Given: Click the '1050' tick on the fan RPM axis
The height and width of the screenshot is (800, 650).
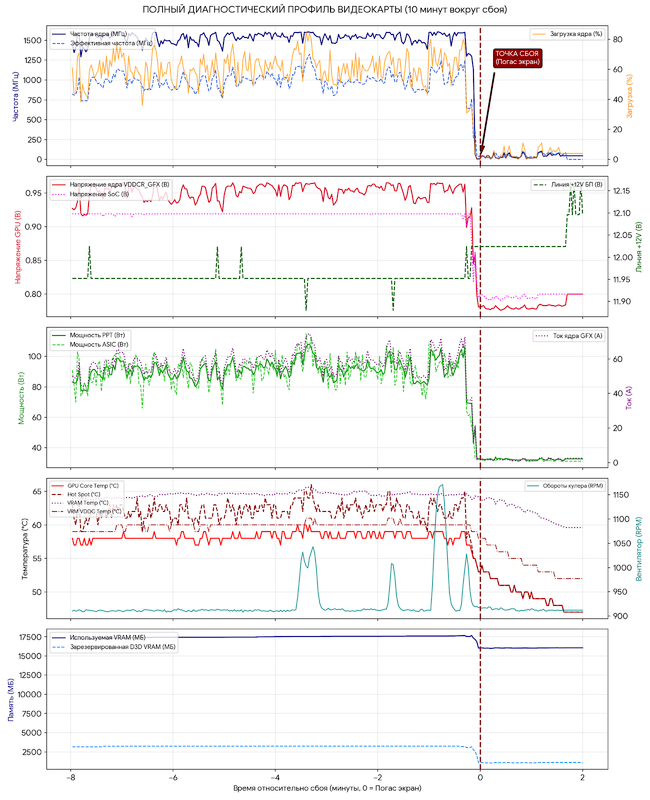Looking at the screenshot, I should coord(621,543).
